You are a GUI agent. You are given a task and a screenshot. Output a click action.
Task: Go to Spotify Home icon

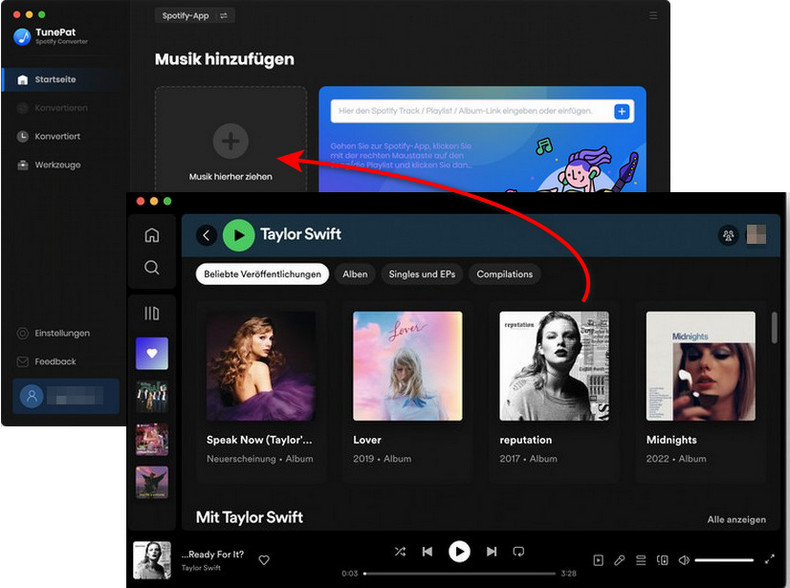pyautogui.click(x=152, y=235)
